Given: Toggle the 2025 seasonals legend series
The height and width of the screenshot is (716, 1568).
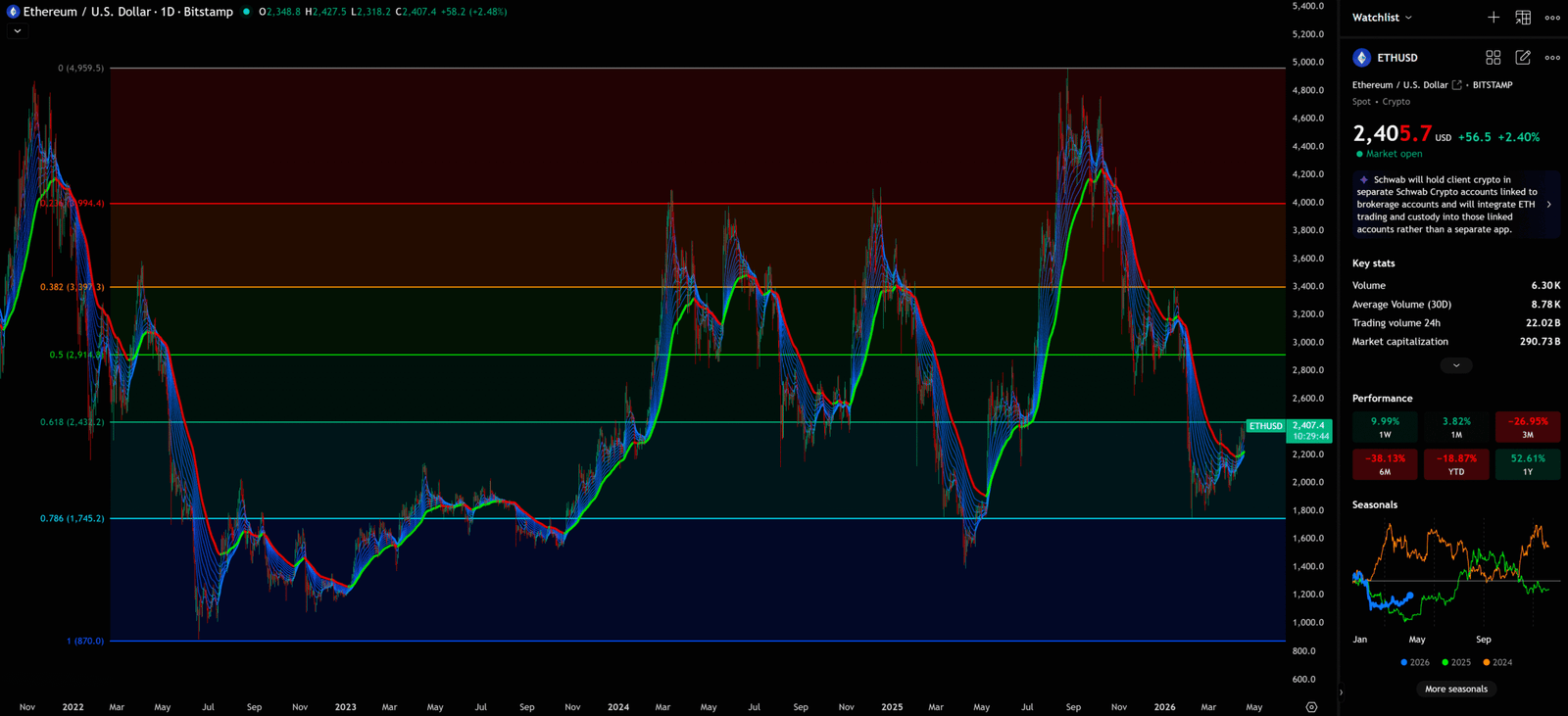Looking at the screenshot, I should (1455, 662).
